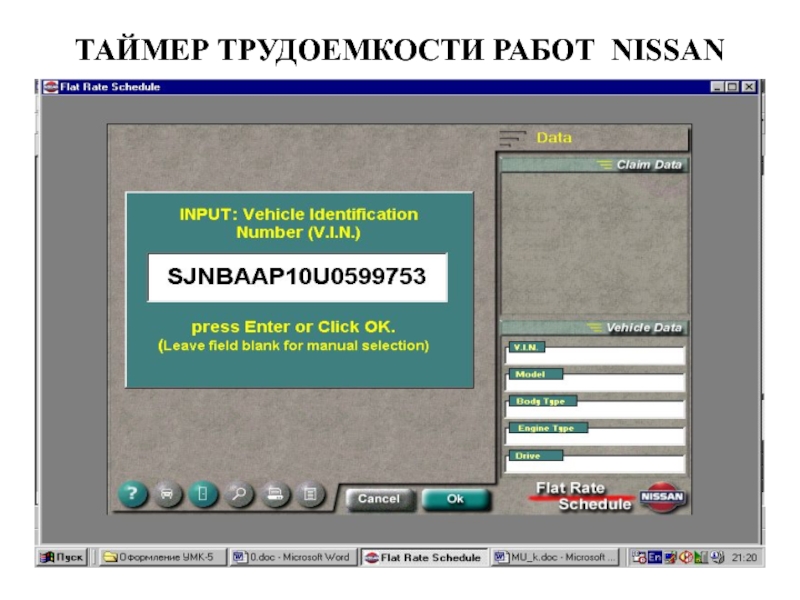
Task: Click the Flat Rate Schedule window title text
Action: coord(110,87)
